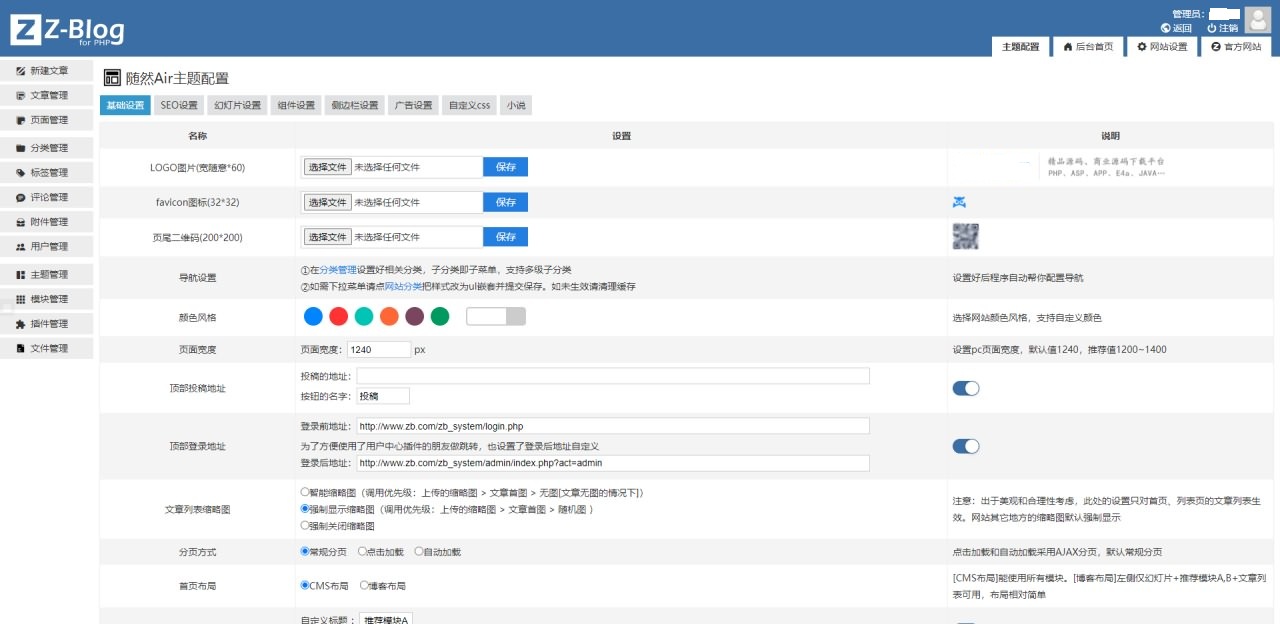
Task: Click the 页面宽度 input showing 1240
Action: 378,350
